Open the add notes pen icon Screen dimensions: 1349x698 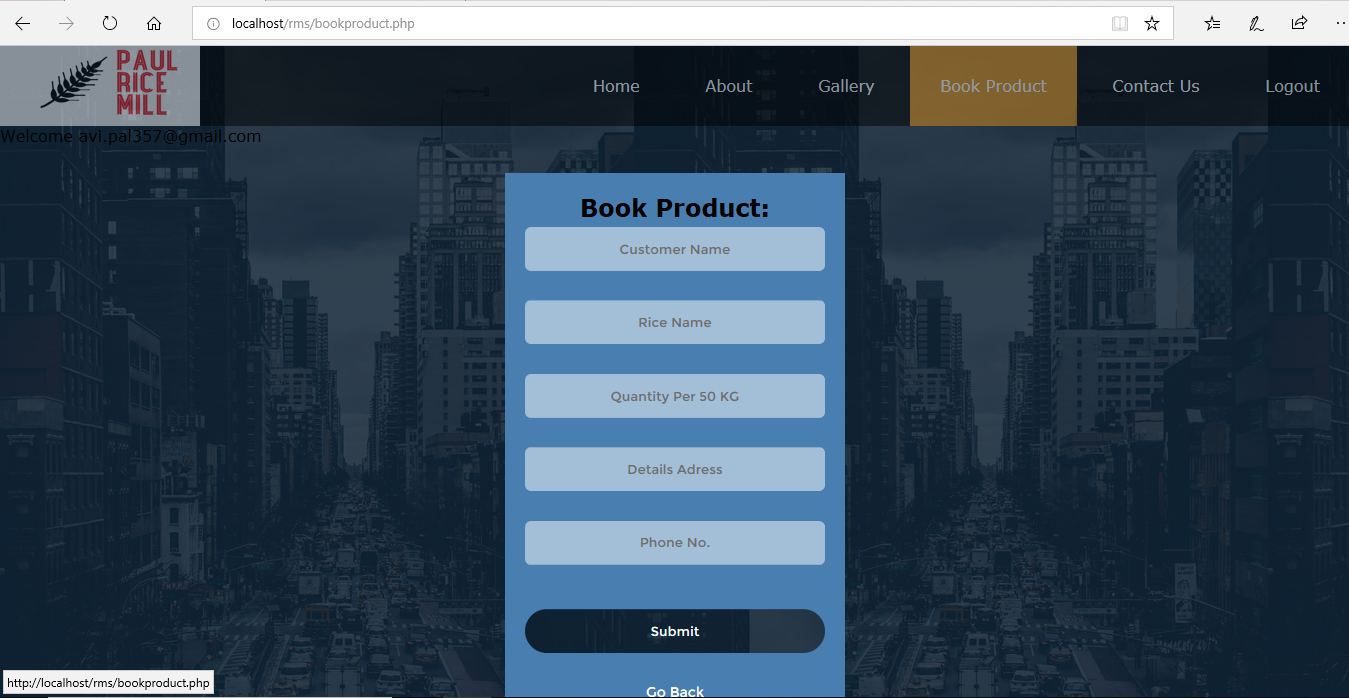coord(1256,23)
